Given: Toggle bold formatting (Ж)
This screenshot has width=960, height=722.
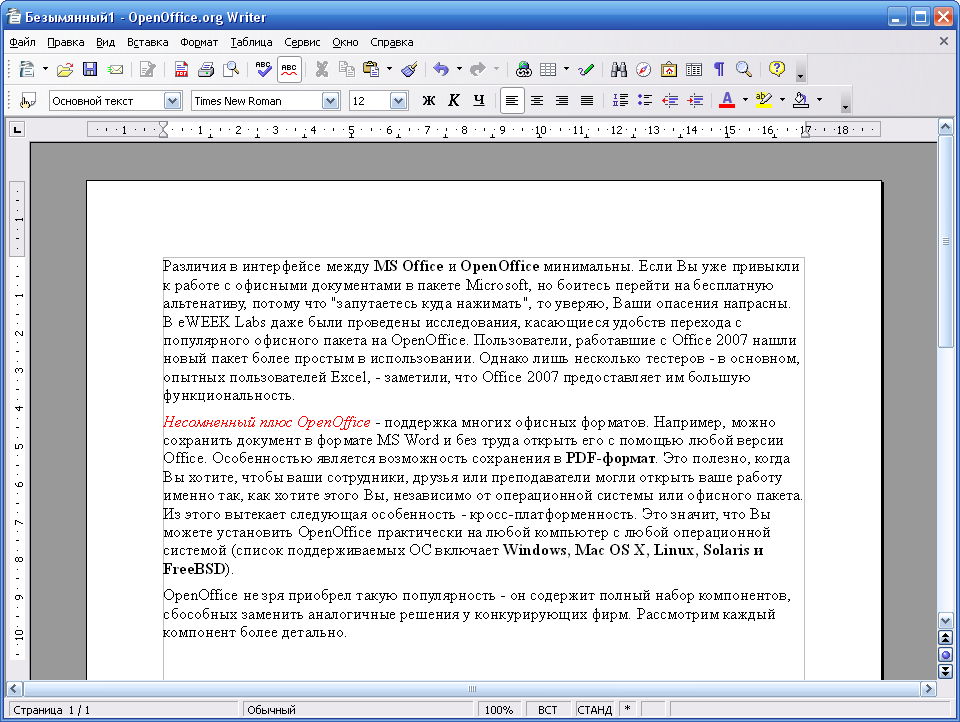Looking at the screenshot, I should pyautogui.click(x=429, y=100).
